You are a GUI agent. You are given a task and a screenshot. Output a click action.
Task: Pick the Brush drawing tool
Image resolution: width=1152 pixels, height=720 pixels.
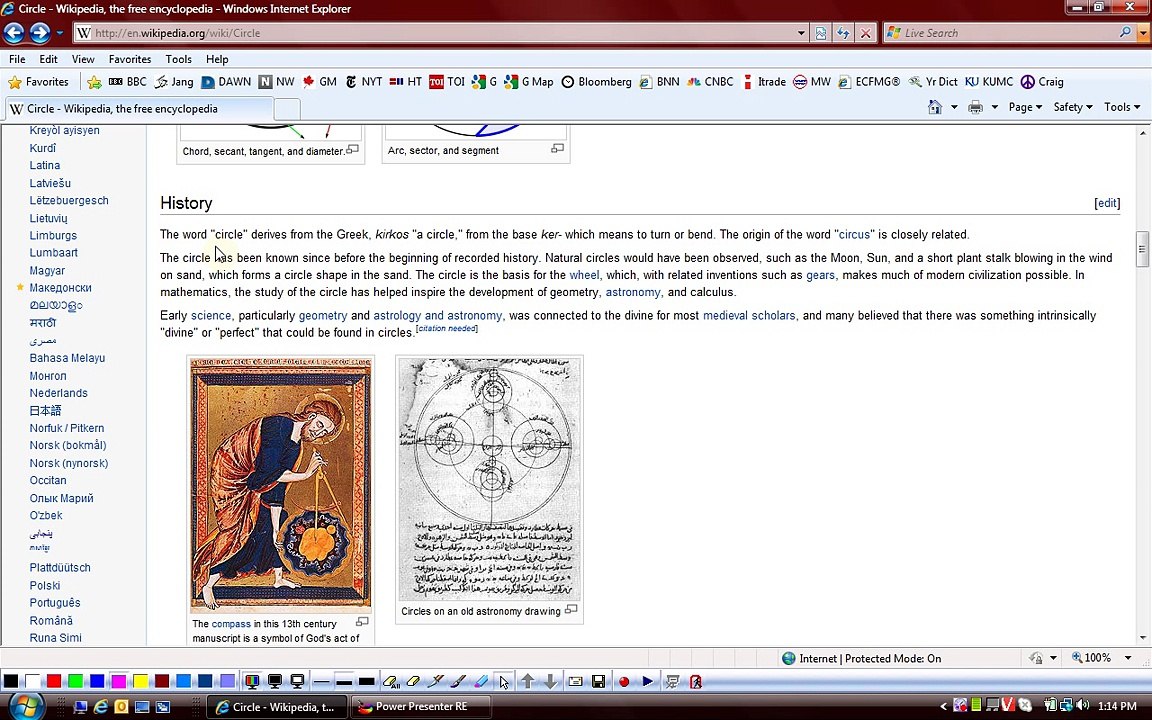(x=458, y=682)
